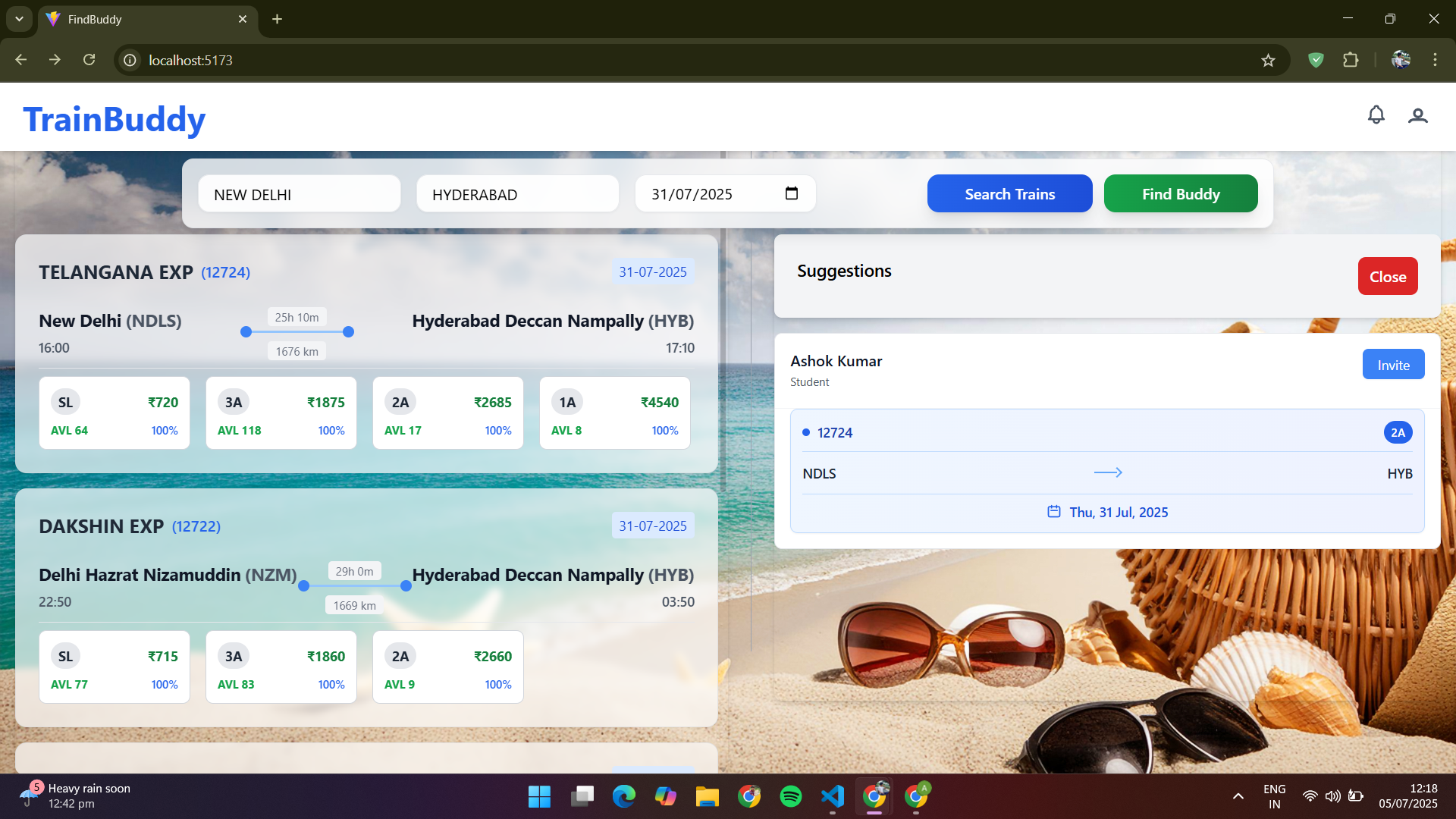1456x819 pixels.
Task: Click the DAKSHIN EXP train name
Action: (102, 526)
